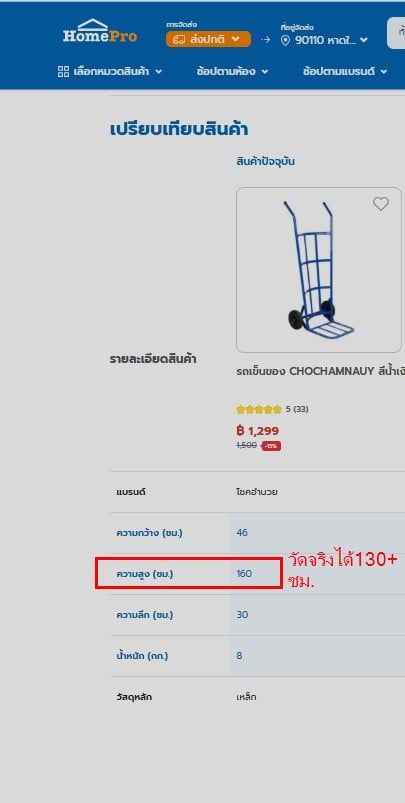This screenshot has width=405, height=803.
Task: Expand the เลือกหมวดสินค้า category menu
Action: coord(110,71)
